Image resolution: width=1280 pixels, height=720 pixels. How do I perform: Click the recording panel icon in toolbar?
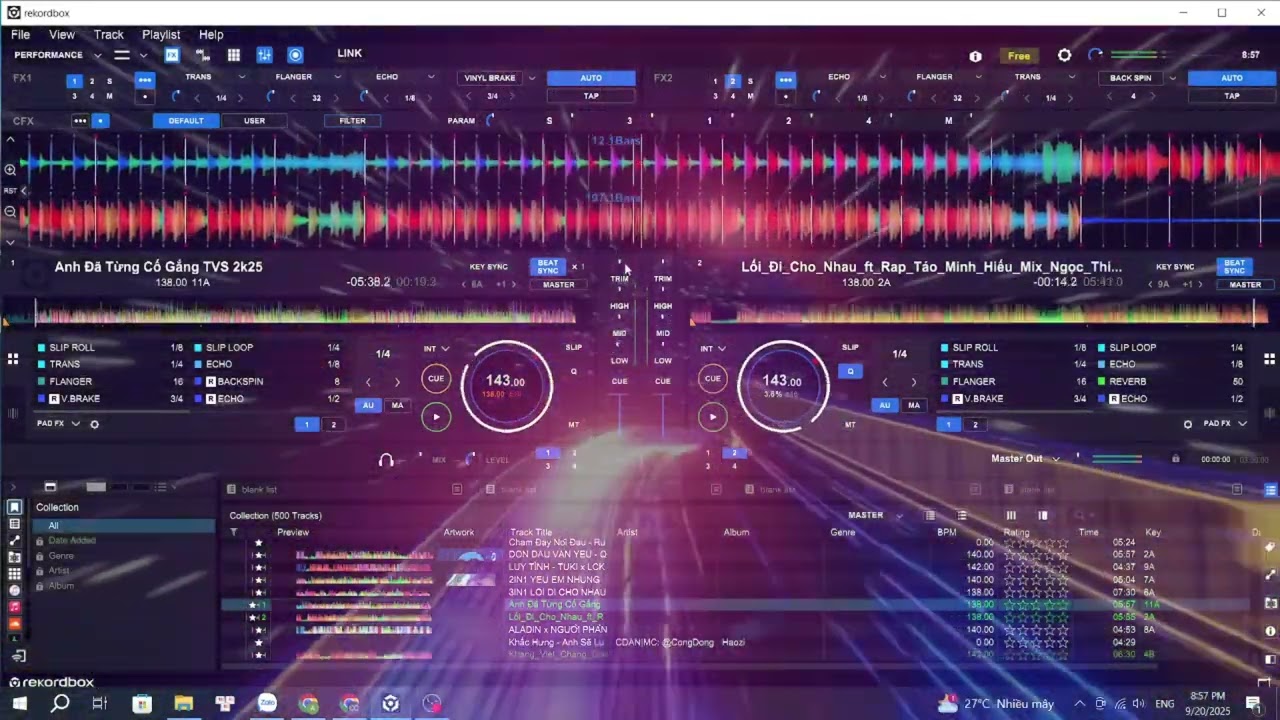point(295,55)
